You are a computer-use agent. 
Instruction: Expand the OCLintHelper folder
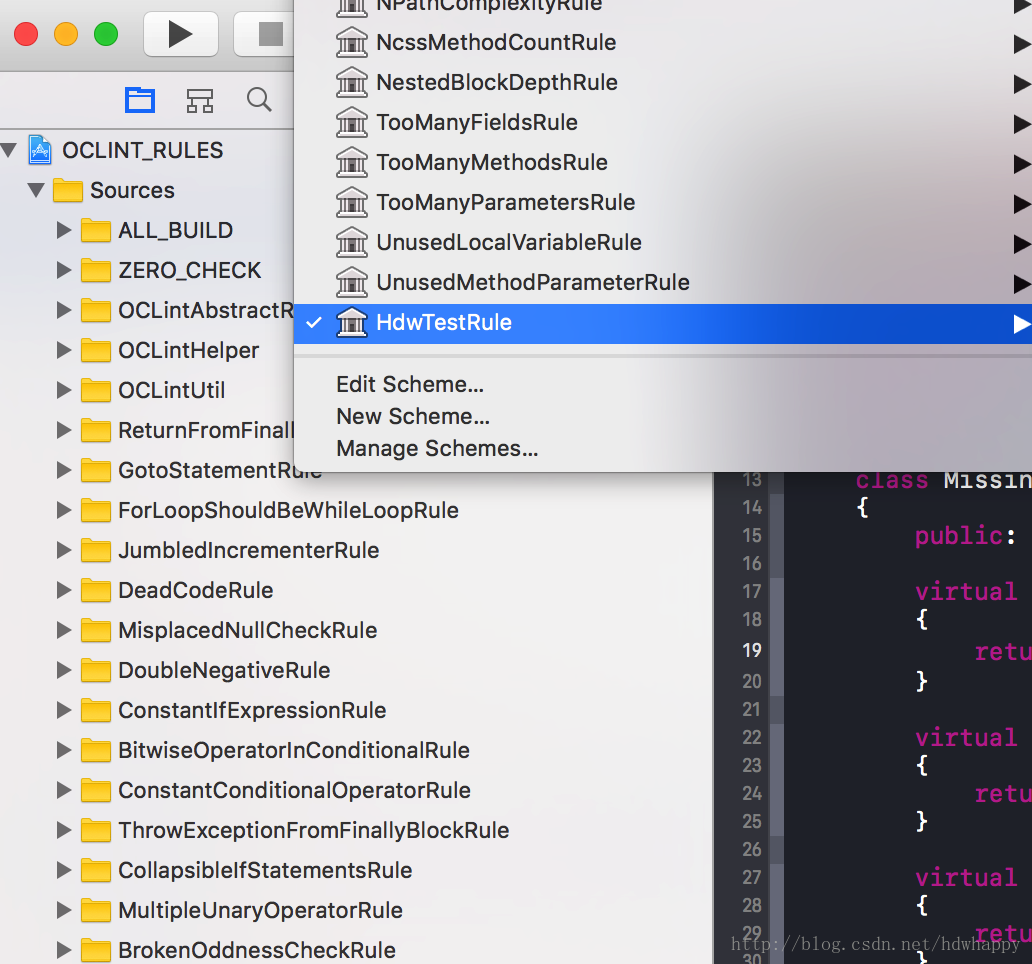tap(64, 350)
